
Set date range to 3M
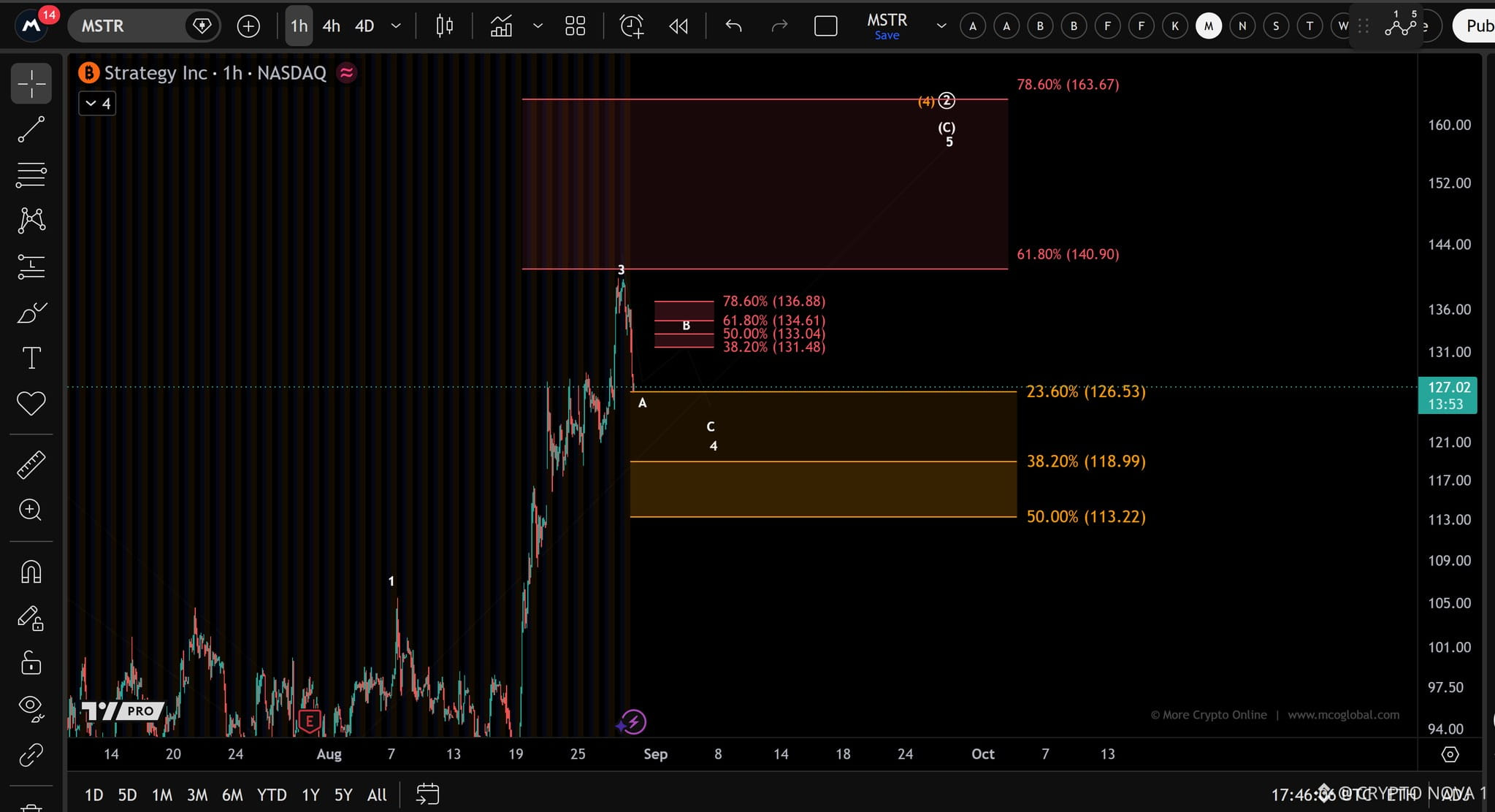coord(197,794)
